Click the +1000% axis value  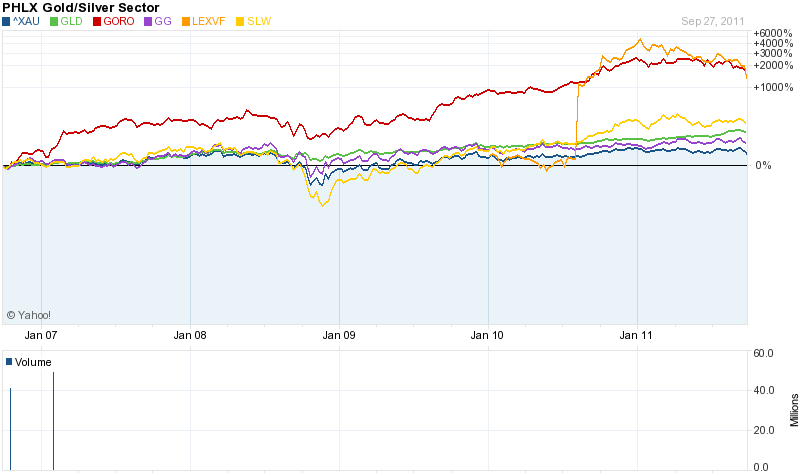(x=773, y=87)
